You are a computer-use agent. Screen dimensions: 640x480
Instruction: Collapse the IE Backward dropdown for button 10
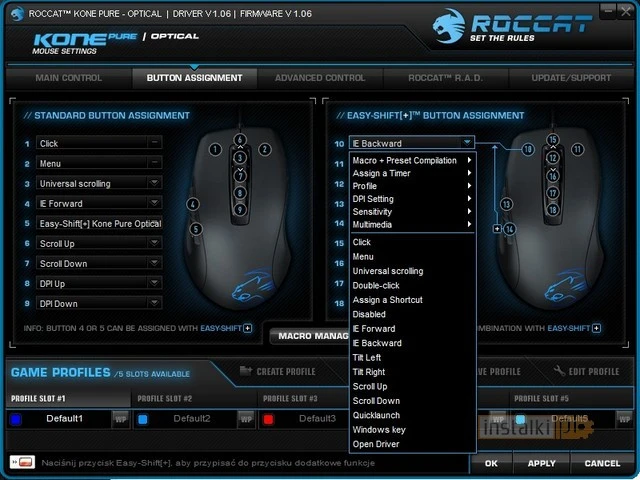click(x=467, y=143)
